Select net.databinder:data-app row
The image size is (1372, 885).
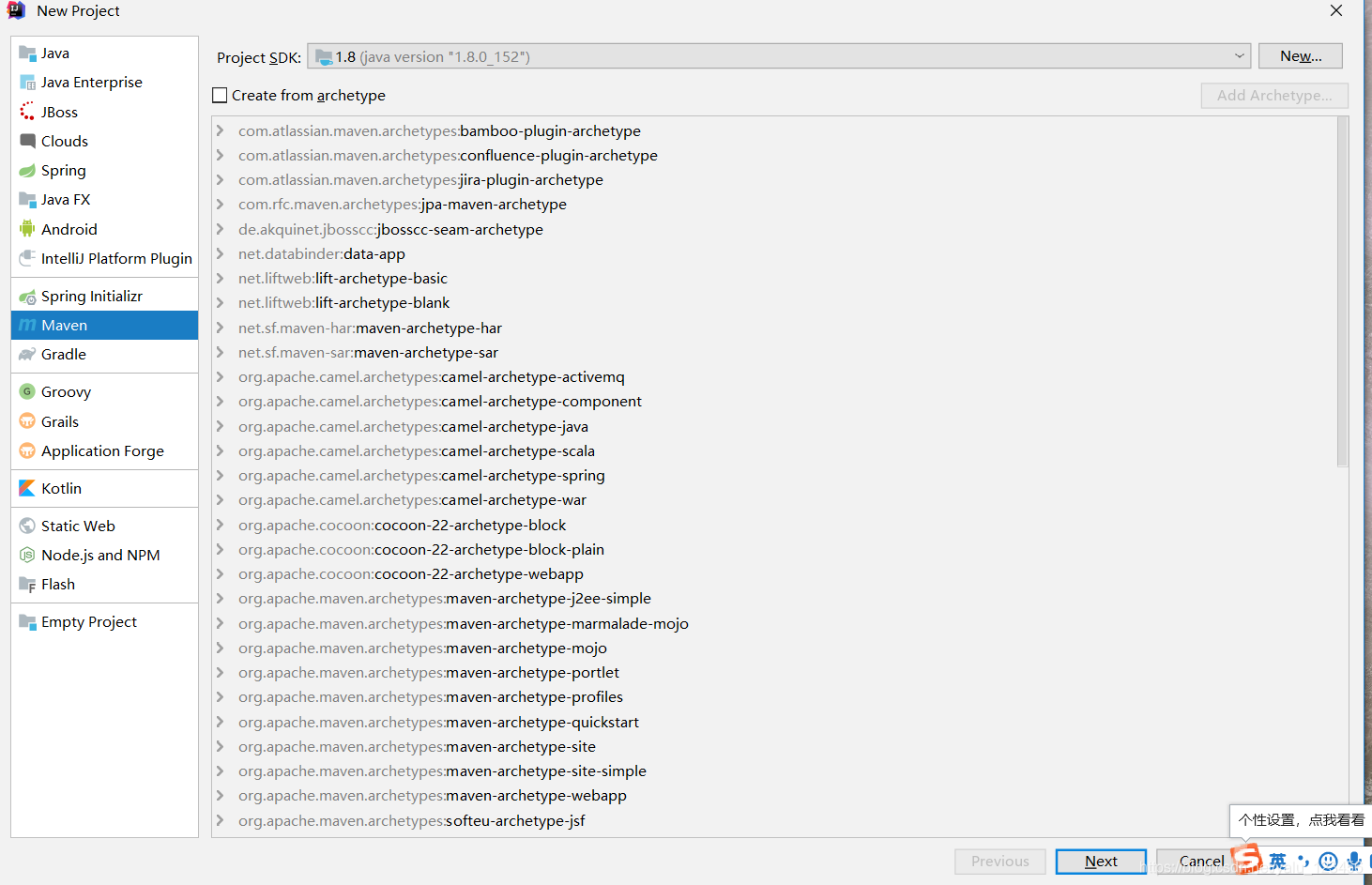tap(775, 253)
